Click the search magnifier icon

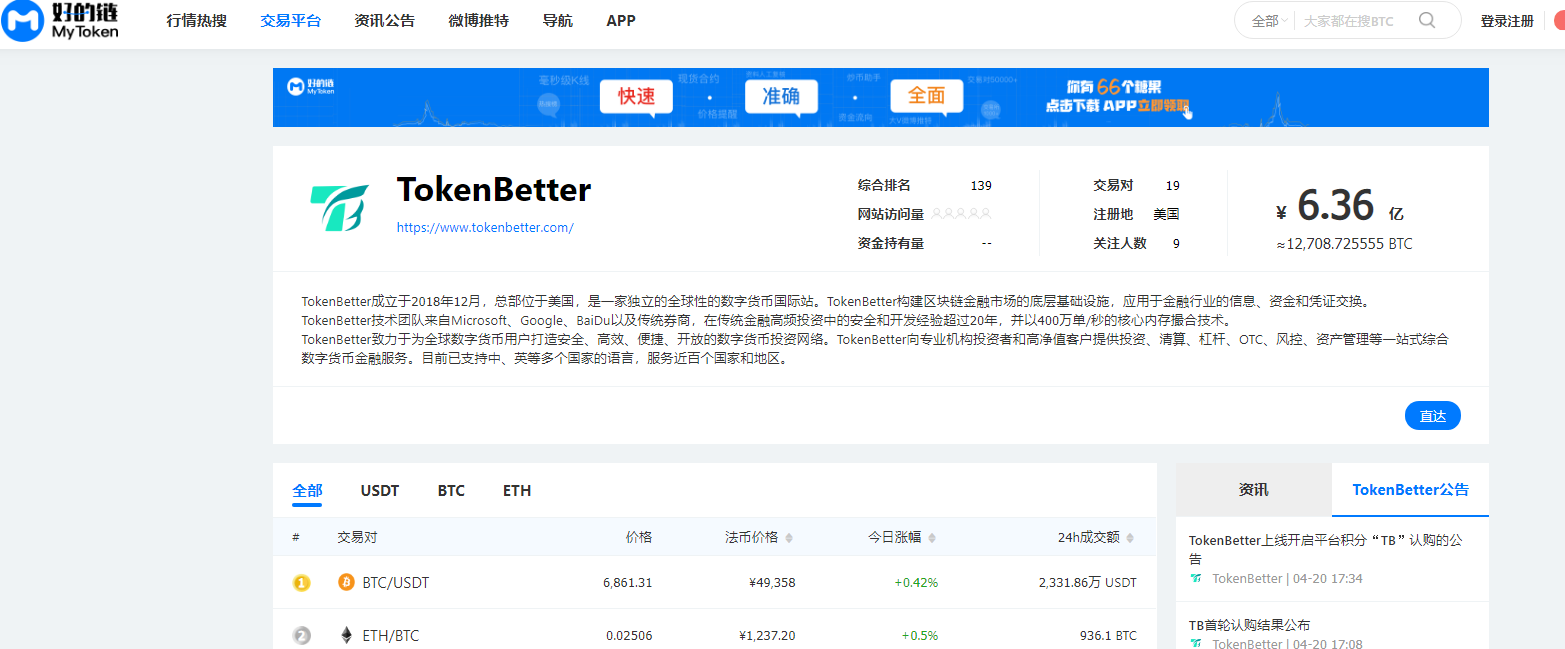click(x=1427, y=21)
